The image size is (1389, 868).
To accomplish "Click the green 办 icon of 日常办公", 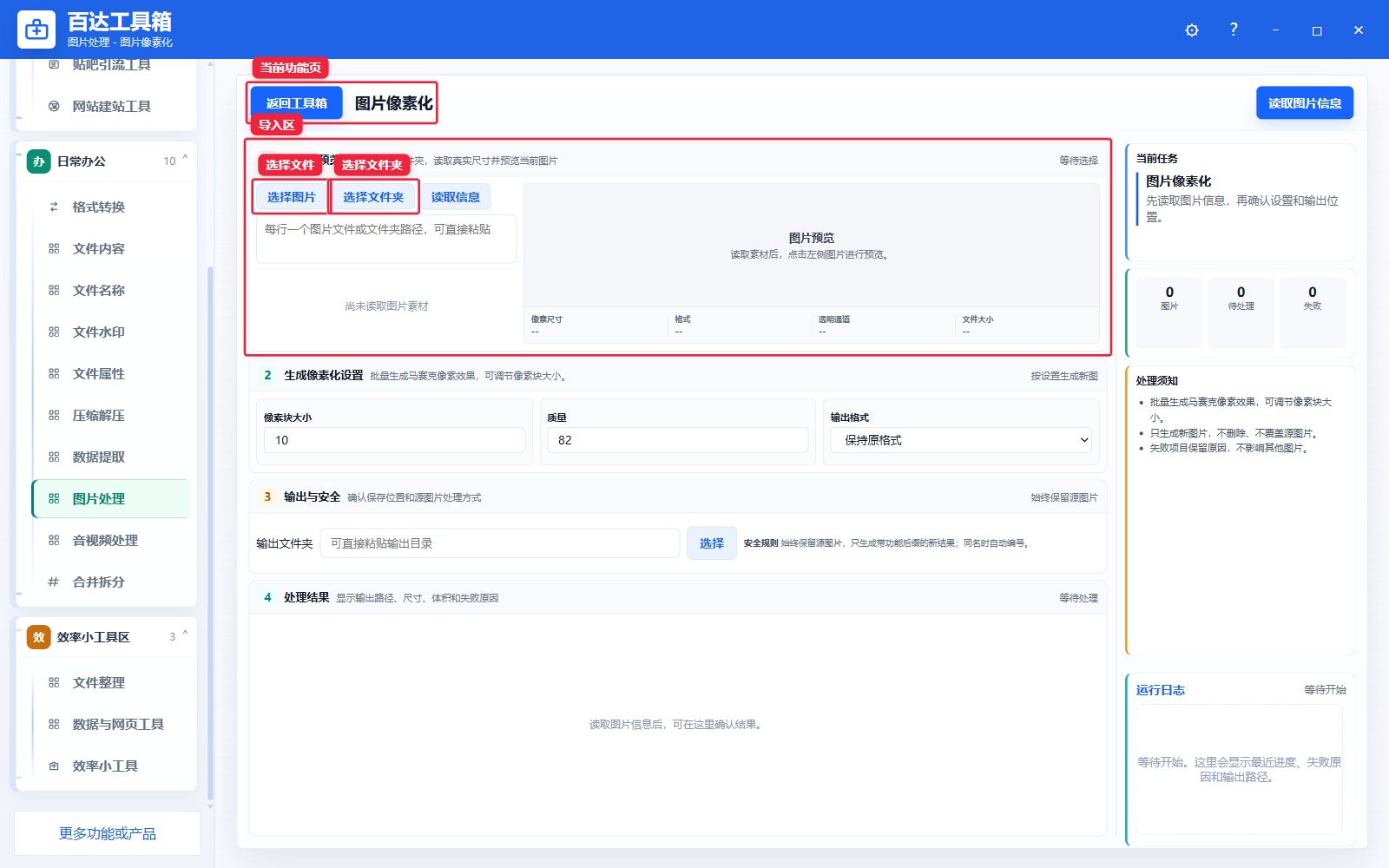I will 39,161.
